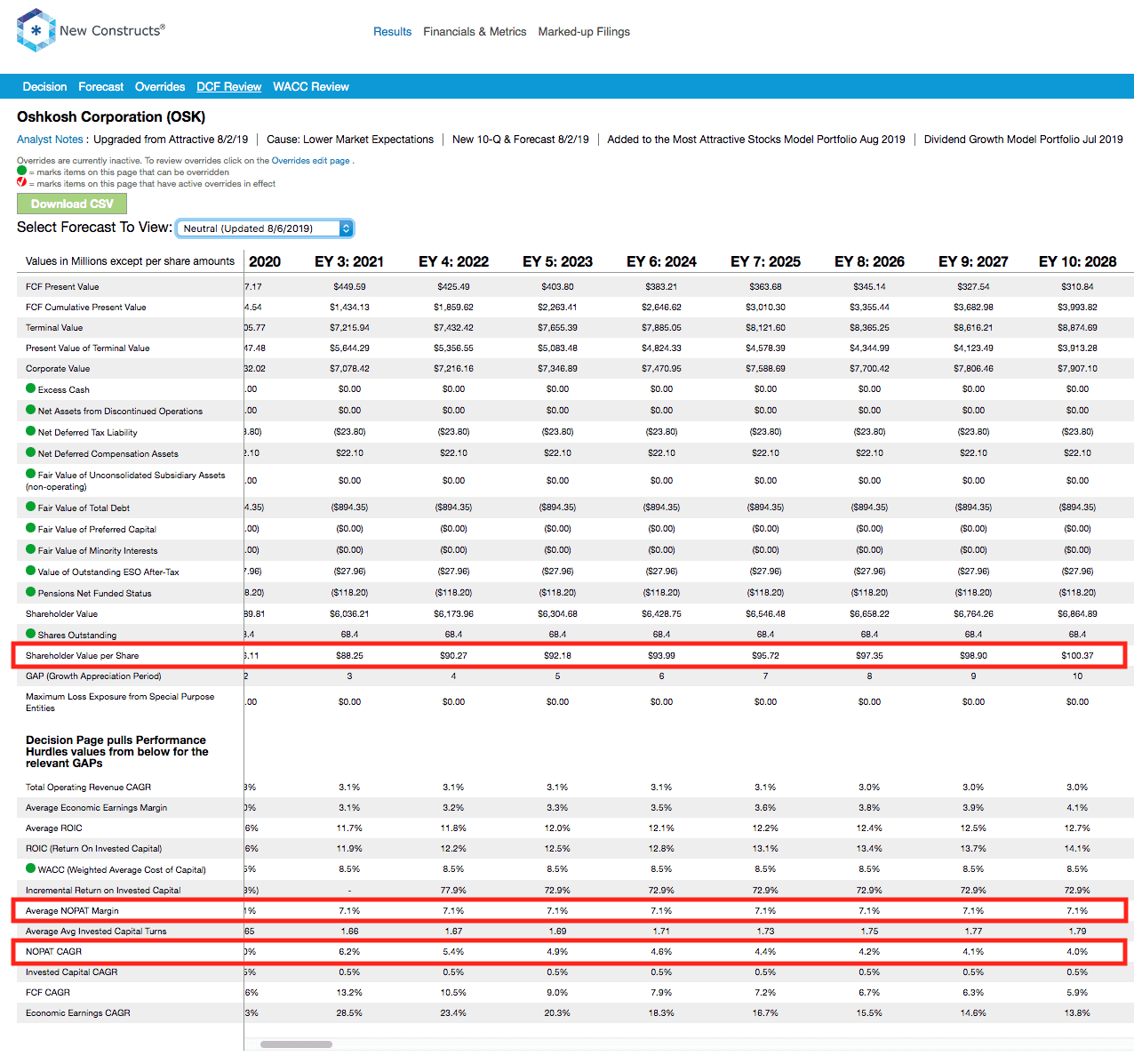Click green dot beside Shares Outstanding
This screenshot has width=1134, height=1064.
coord(31,634)
